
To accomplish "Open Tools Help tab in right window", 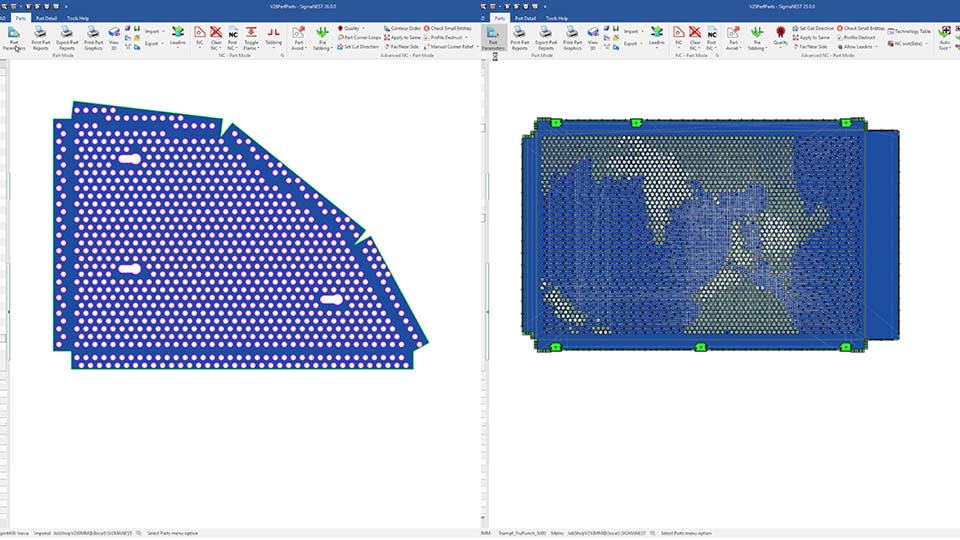I will pos(558,18).
